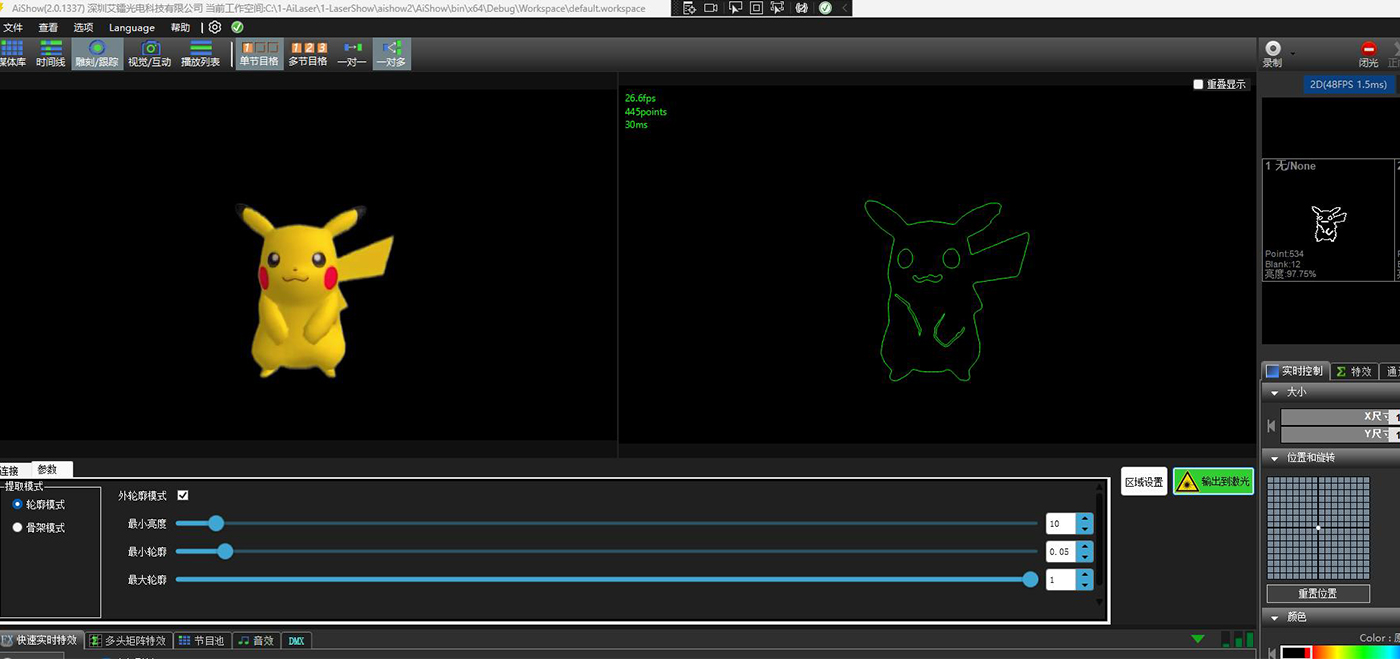Image resolution: width=1400 pixels, height=660 pixels.
Task: Select the 雕刻/跟踪 tracking mode
Action: (x=97, y=54)
